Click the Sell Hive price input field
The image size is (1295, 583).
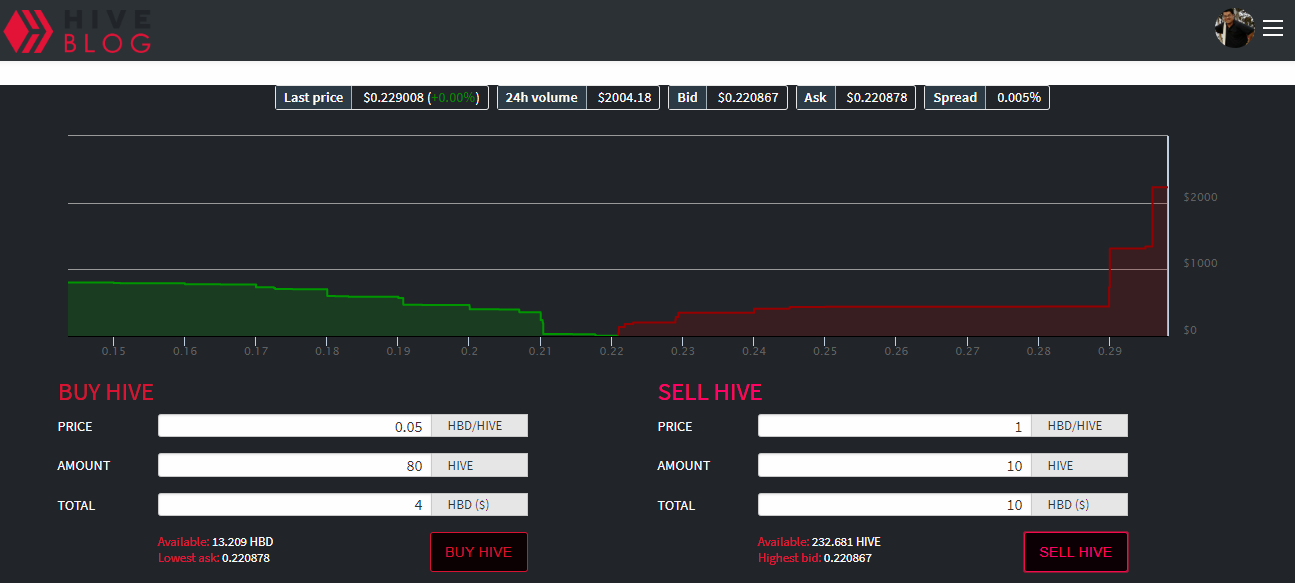click(895, 426)
